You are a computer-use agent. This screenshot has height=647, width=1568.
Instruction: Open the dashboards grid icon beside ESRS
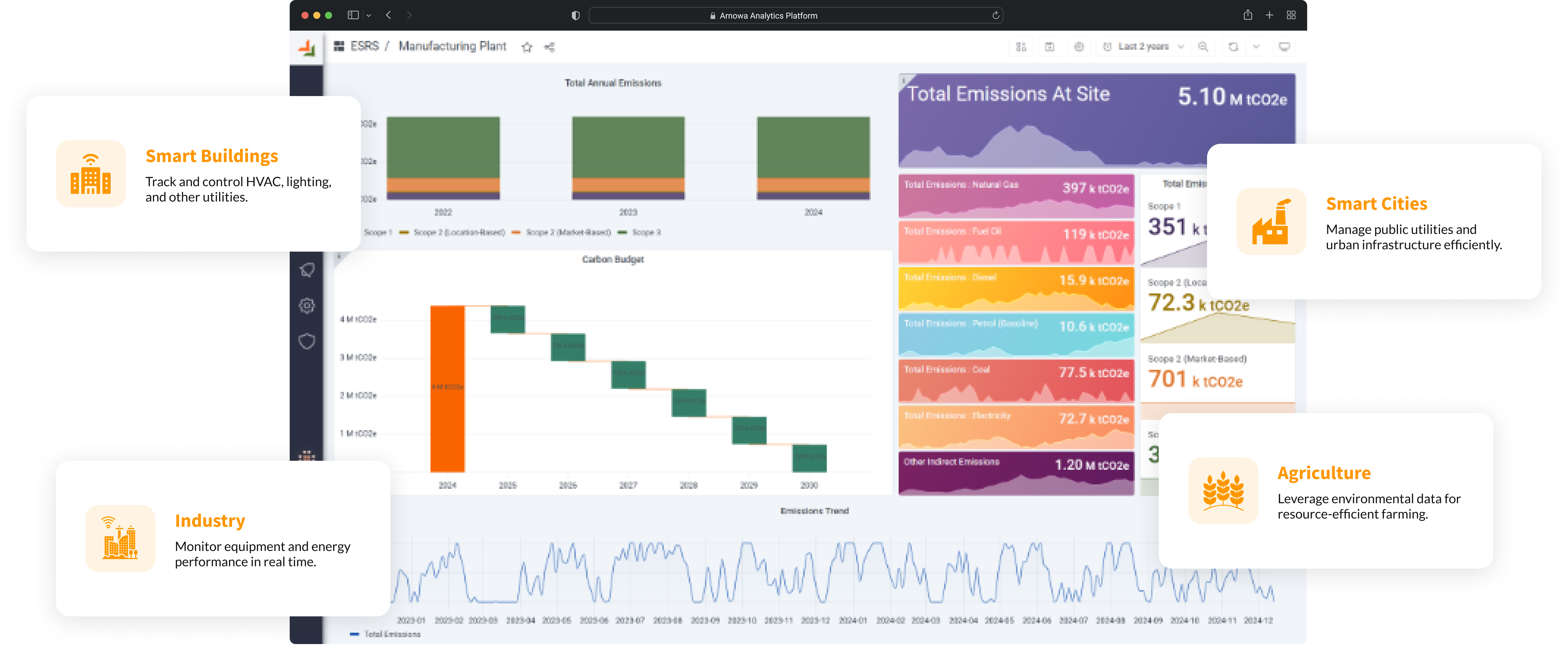click(x=339, y=46)
